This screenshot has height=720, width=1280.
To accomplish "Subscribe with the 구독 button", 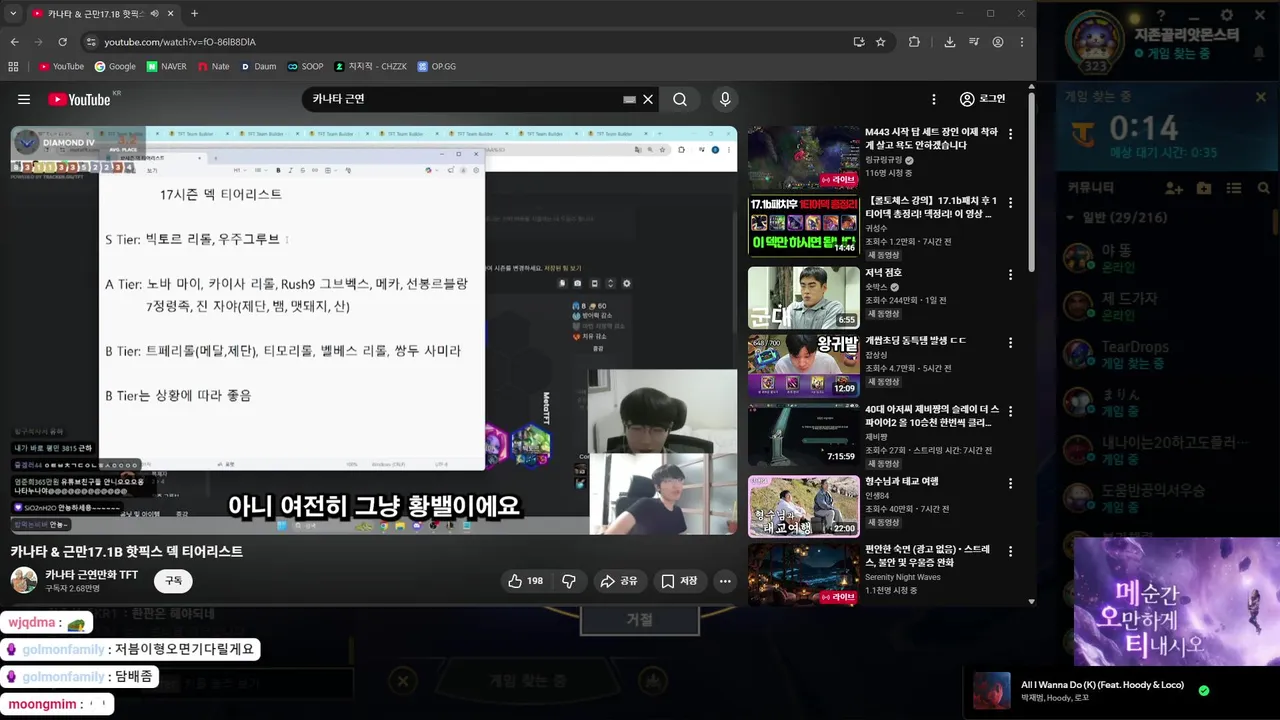I will click(x=173, y=580).
